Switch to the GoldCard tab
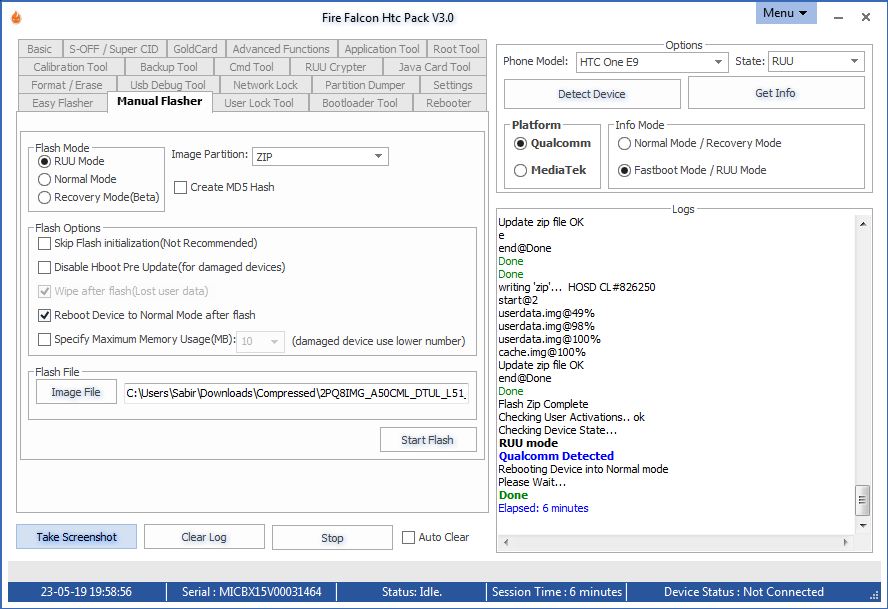 coord(195,49)
